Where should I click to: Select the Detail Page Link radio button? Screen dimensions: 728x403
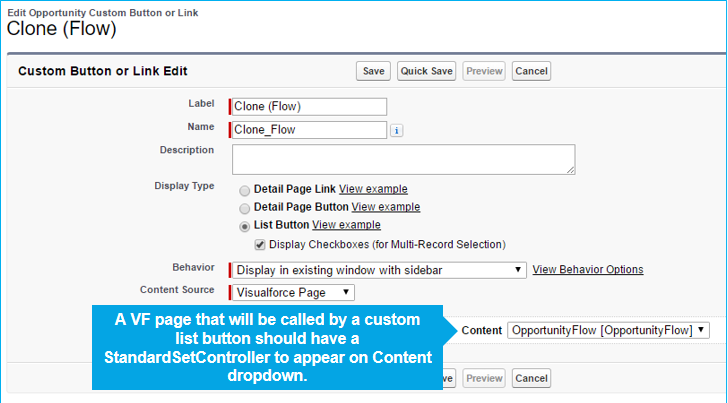(x=245, y=190)
